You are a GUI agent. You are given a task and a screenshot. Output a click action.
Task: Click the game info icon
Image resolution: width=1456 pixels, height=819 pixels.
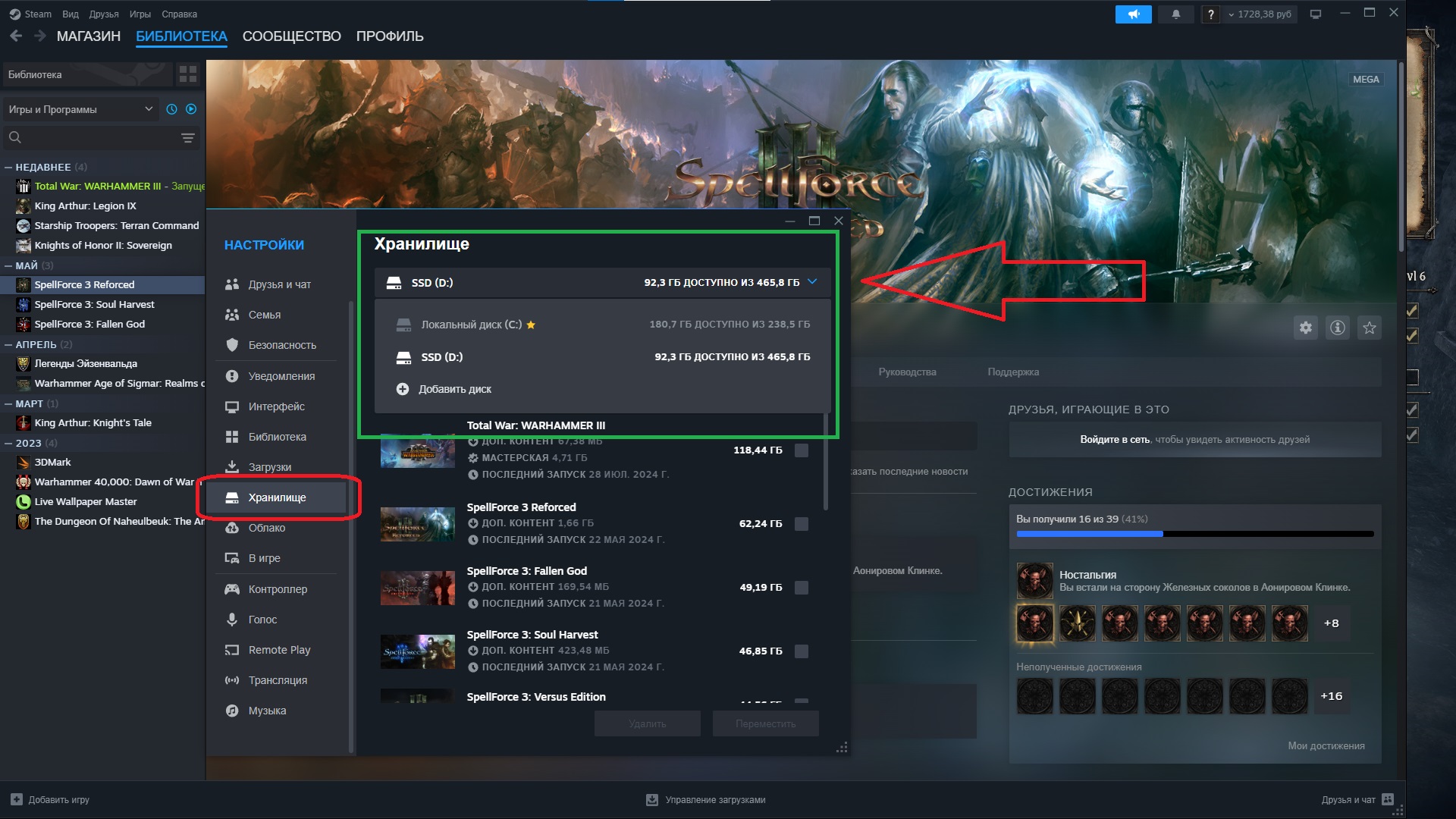click(1338, 328)
